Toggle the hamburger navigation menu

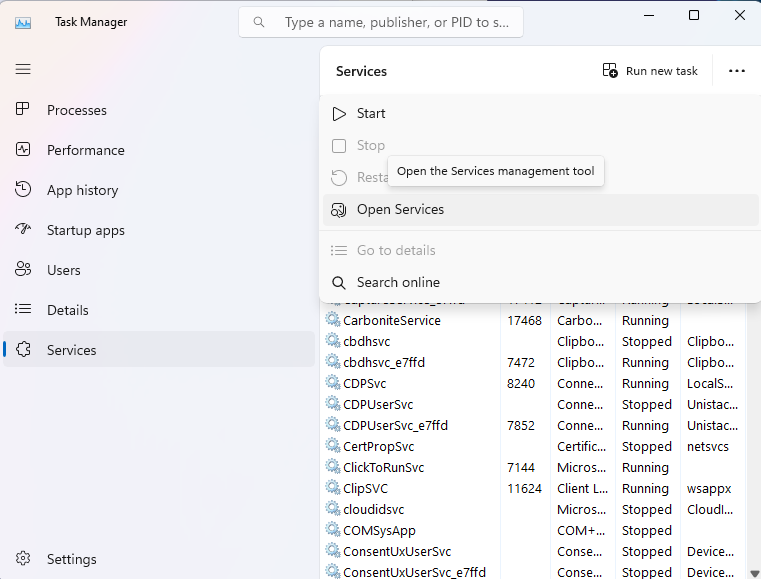click(x=23, y=69)
